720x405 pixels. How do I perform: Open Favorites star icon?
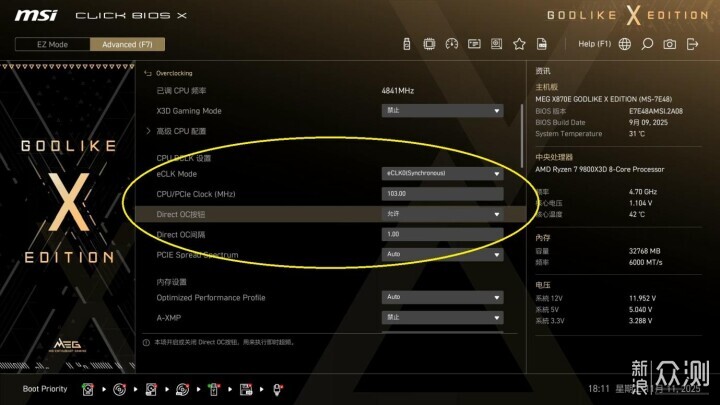pyautogui.click(x=519, y=44)
